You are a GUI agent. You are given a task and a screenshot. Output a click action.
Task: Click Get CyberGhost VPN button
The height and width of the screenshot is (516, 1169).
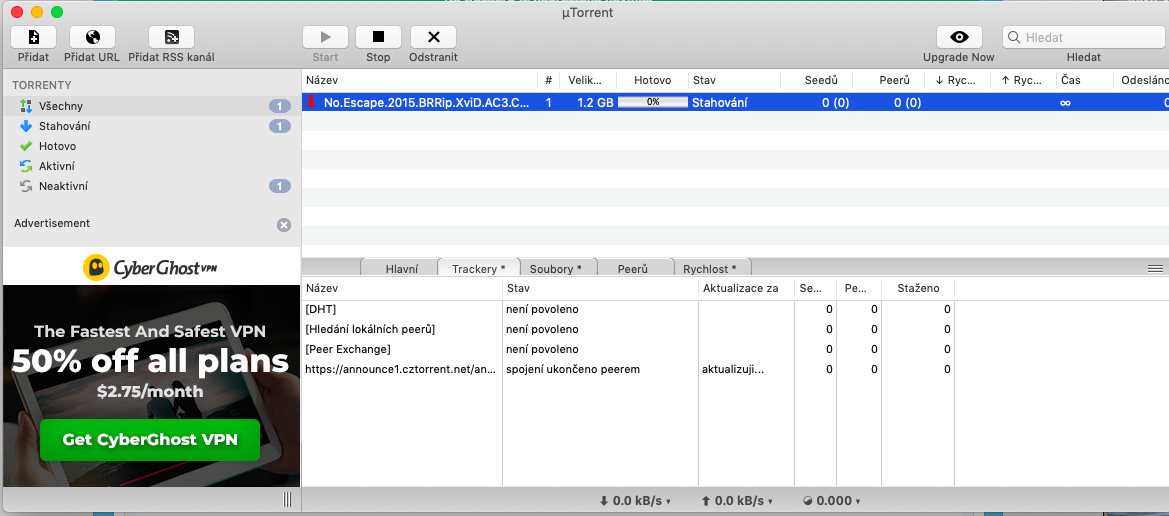tap(150, 440)
